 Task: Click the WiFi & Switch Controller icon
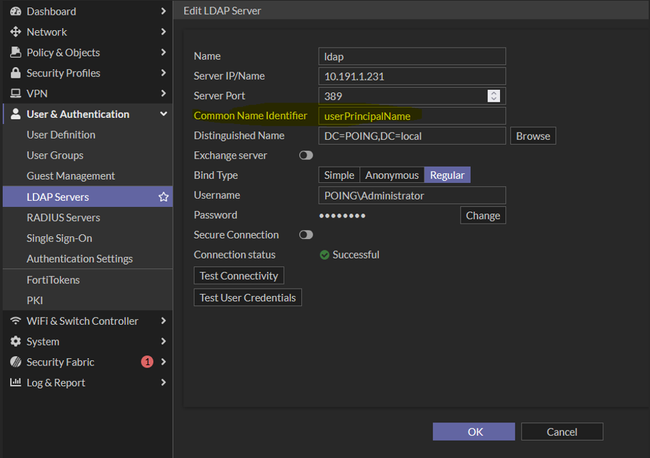[x=16, y=321]
